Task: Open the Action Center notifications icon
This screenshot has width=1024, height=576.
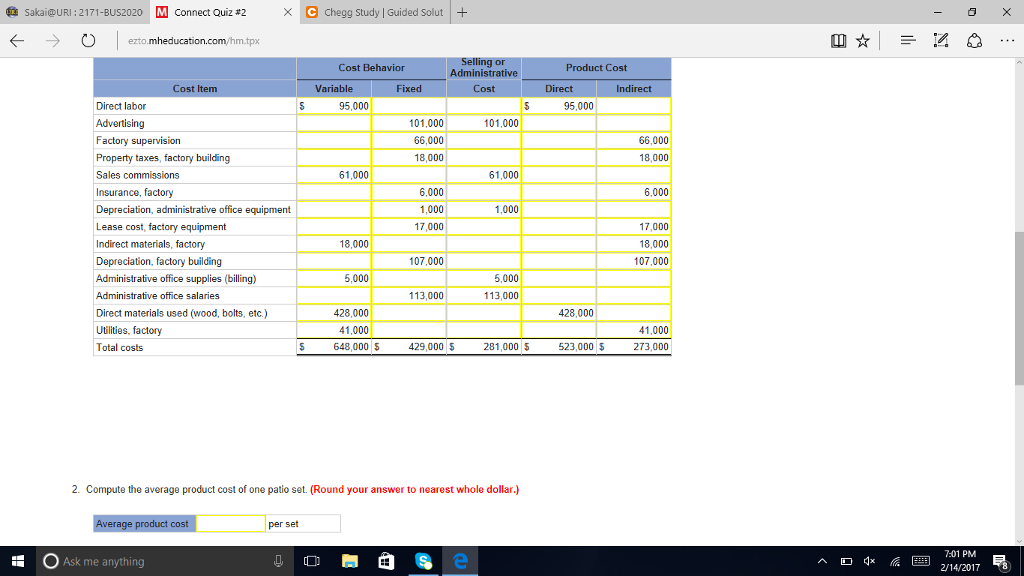Action: click(1000, 561)
